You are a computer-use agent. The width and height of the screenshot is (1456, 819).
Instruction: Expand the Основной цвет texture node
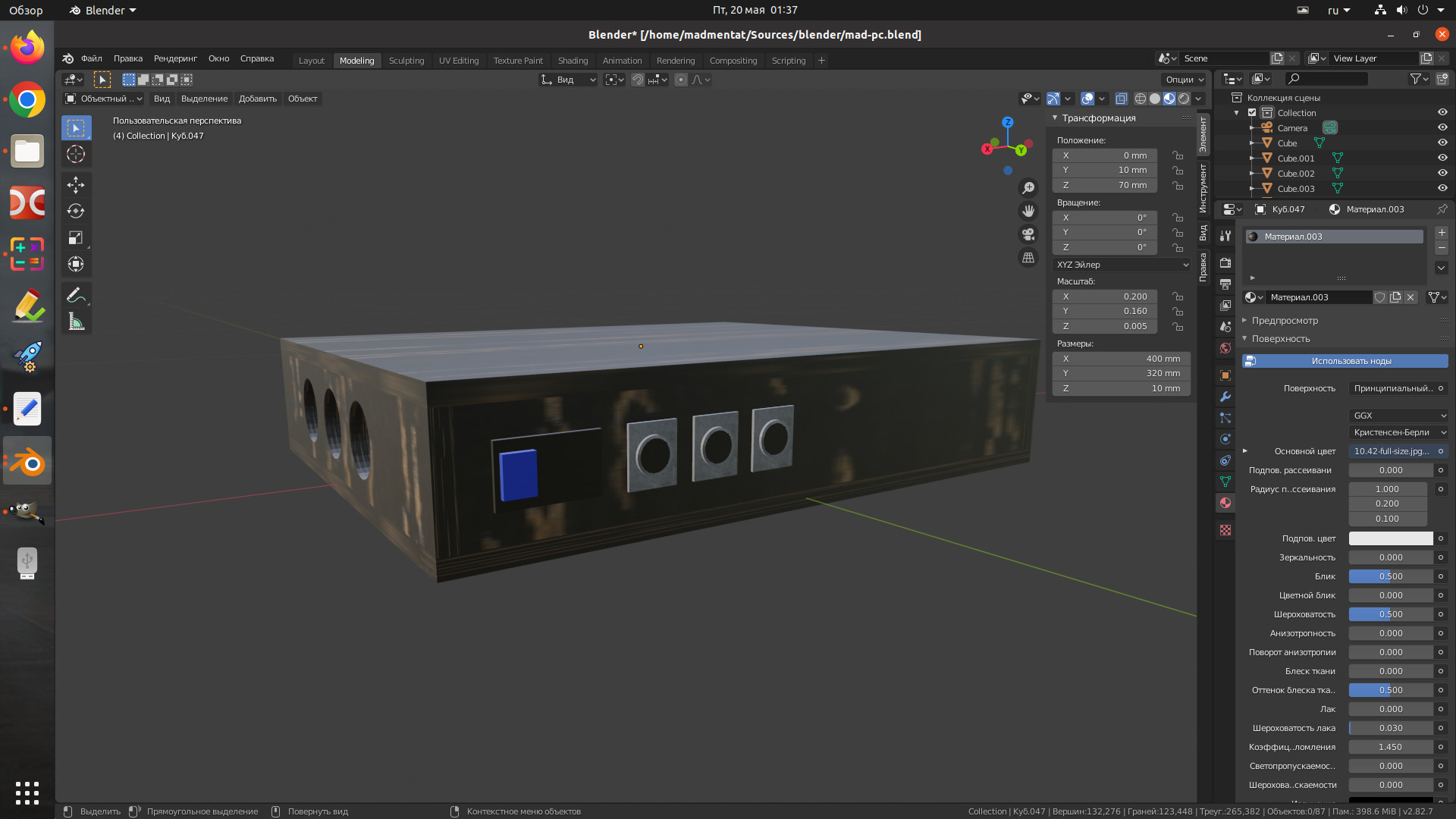coord(1245,451)
